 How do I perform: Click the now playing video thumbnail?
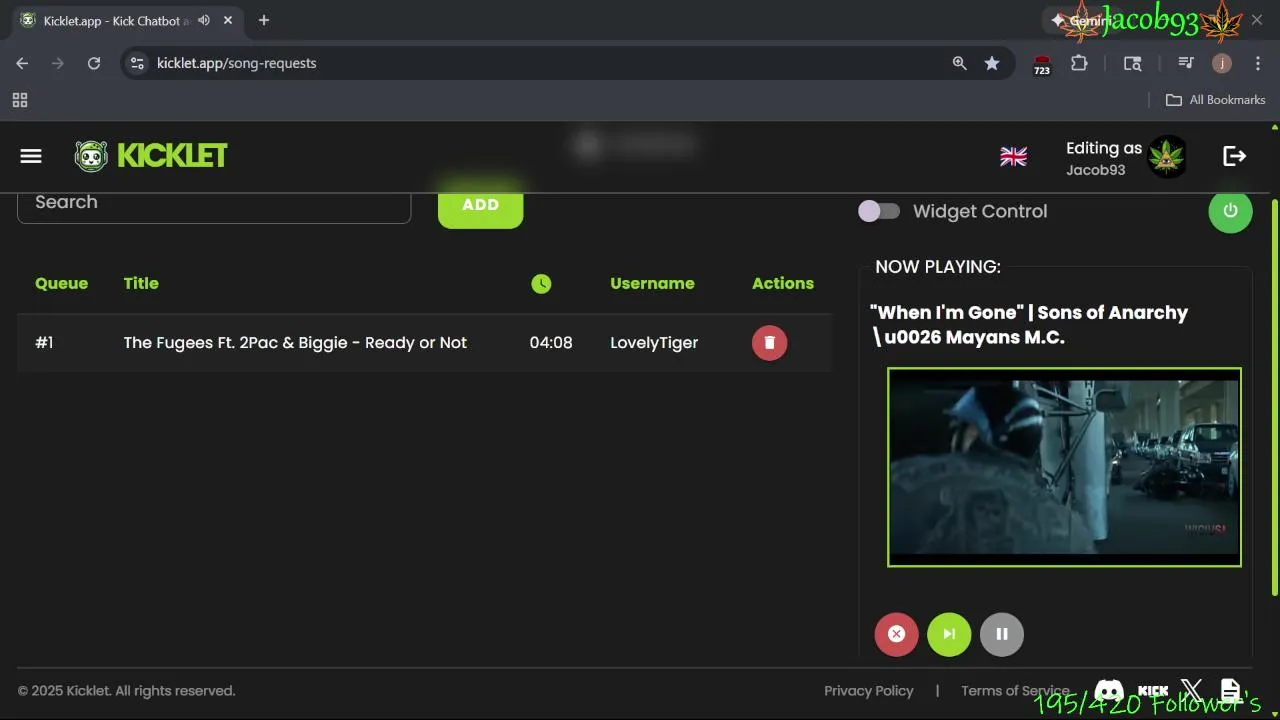click(x=1064, y=467)
